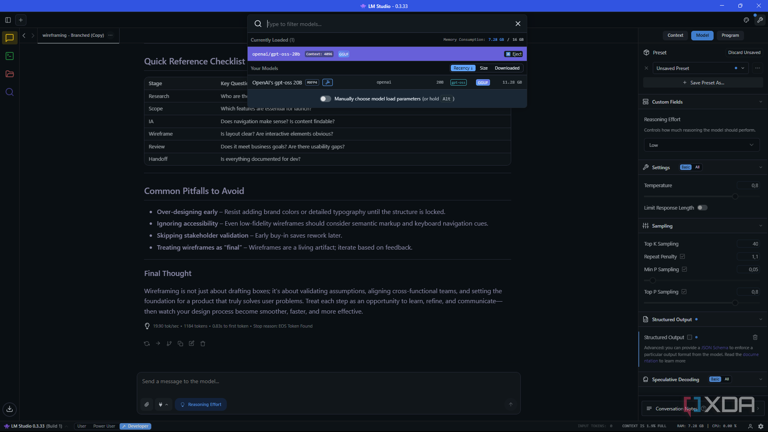Open the My Models folder sidebar icon

[x=9, y=74]
